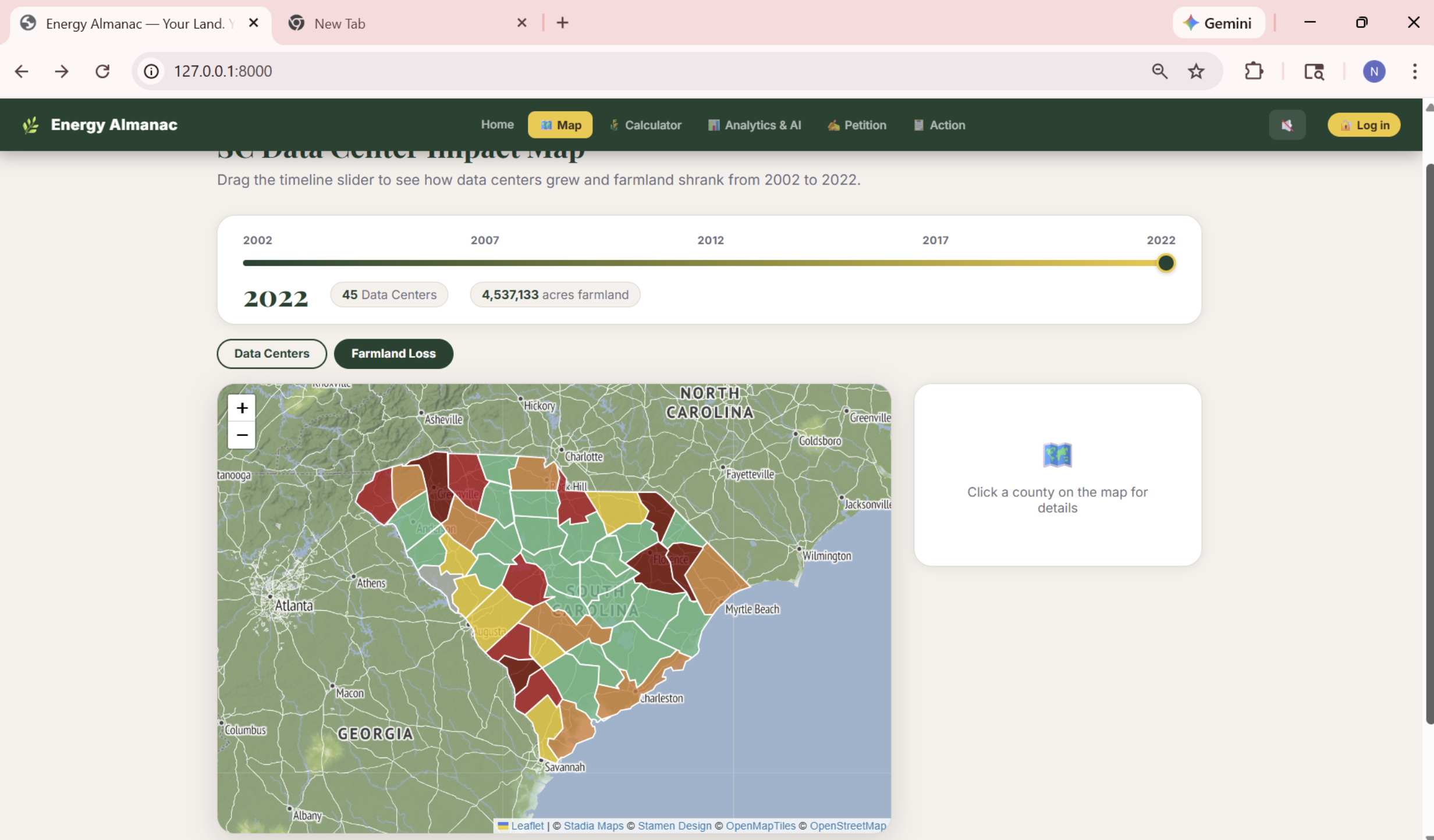Click the Energy Almanac leaf logo

pyautogui.click(x=31, y=125)
